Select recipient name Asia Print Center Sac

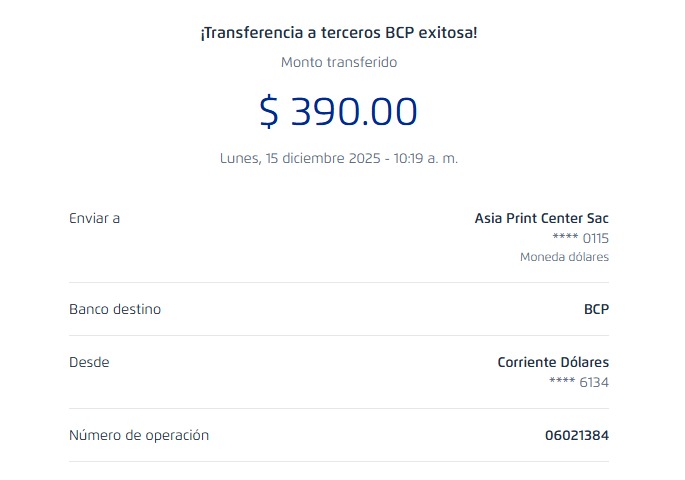[x=541, y=218]
